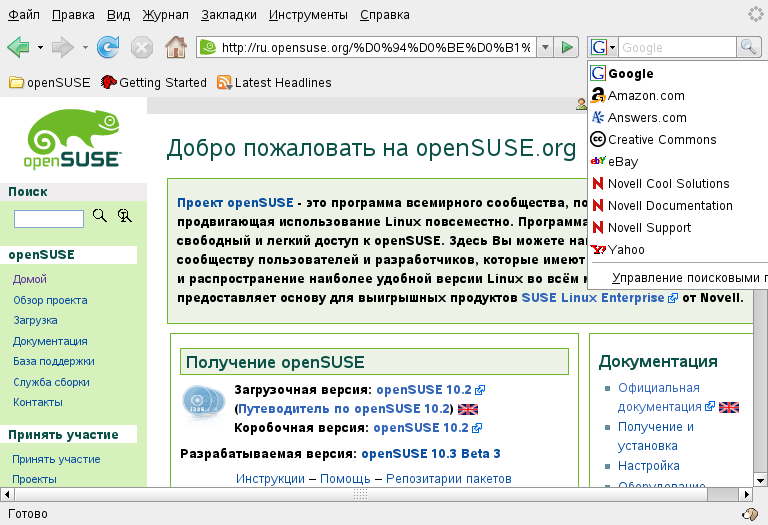Open the Документация sidebar link
This screenshot has height=525, width=768.
(x=50, y=341)
